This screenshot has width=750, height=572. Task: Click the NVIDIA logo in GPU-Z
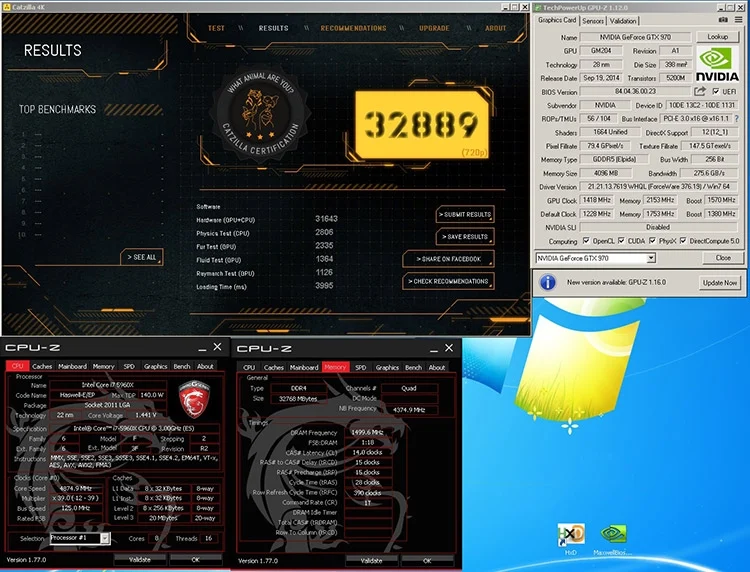717,64
